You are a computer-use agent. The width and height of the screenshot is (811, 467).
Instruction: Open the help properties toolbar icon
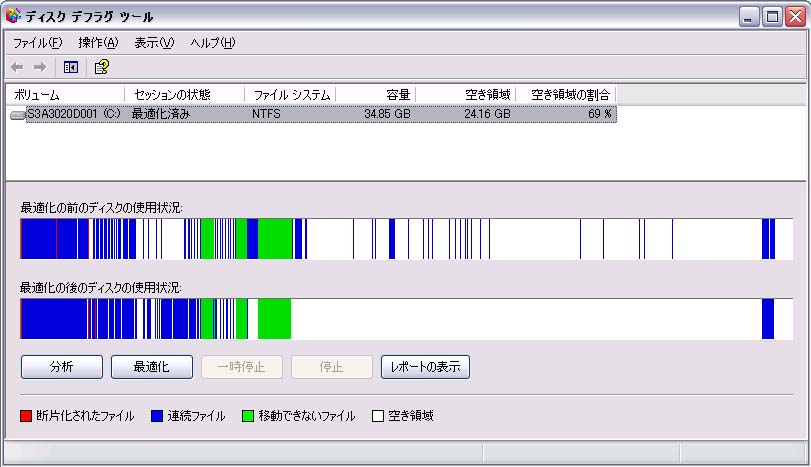tap(101, 67)
